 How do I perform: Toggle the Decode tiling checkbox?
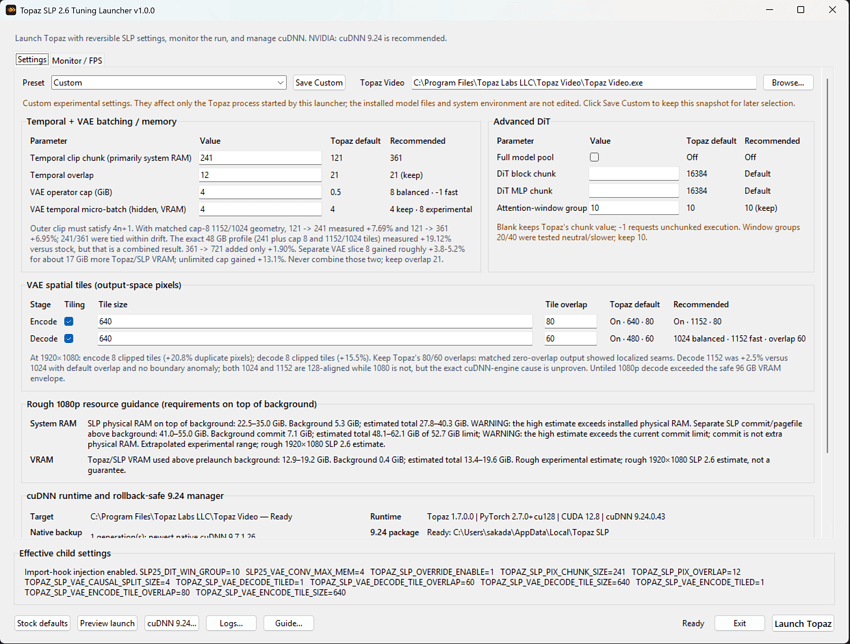pyautogui.click(x=69, y=338)
